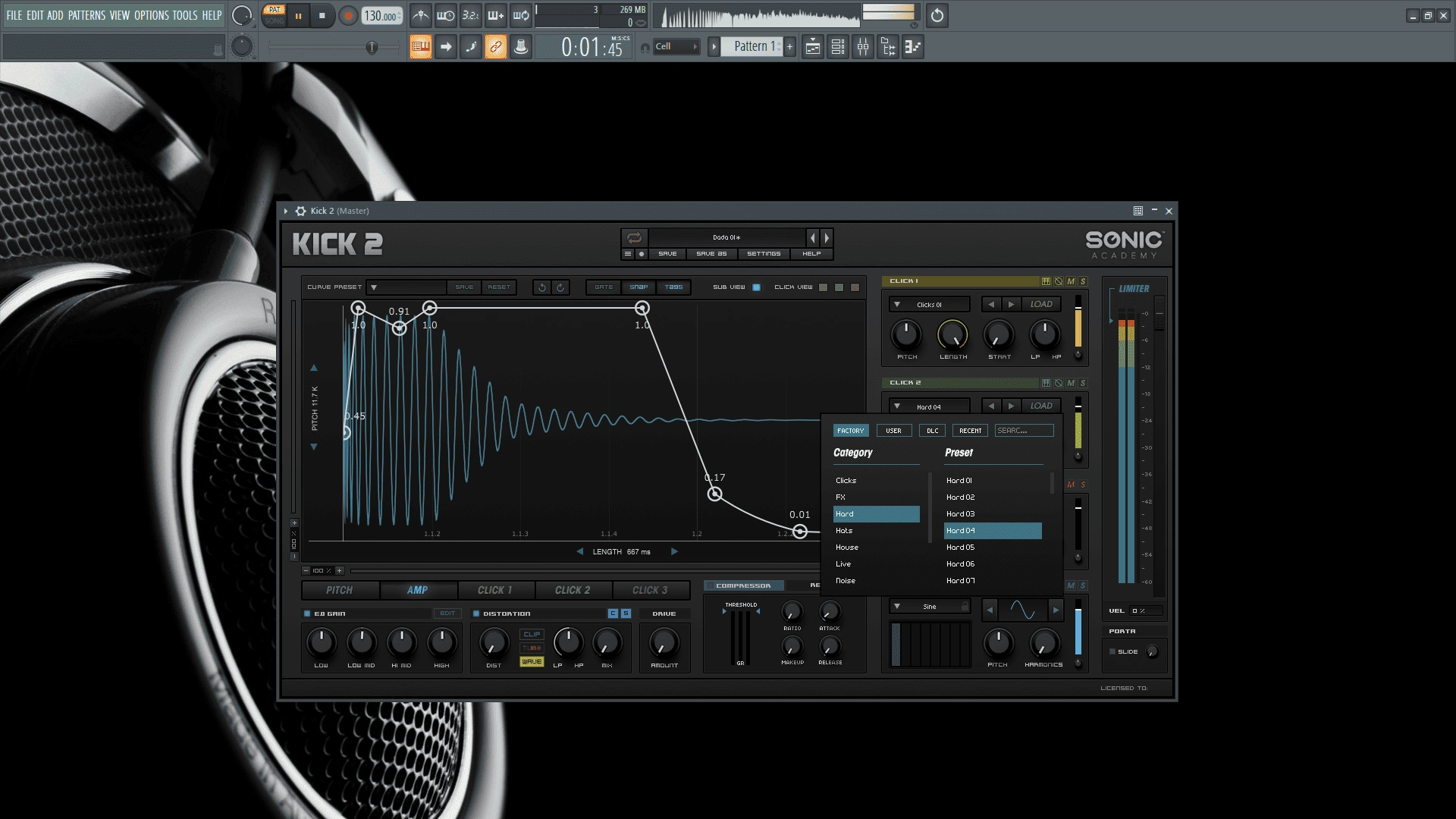1456x819 pixels.
Task: Click the SAVE AS preset button
Action: 711,254
